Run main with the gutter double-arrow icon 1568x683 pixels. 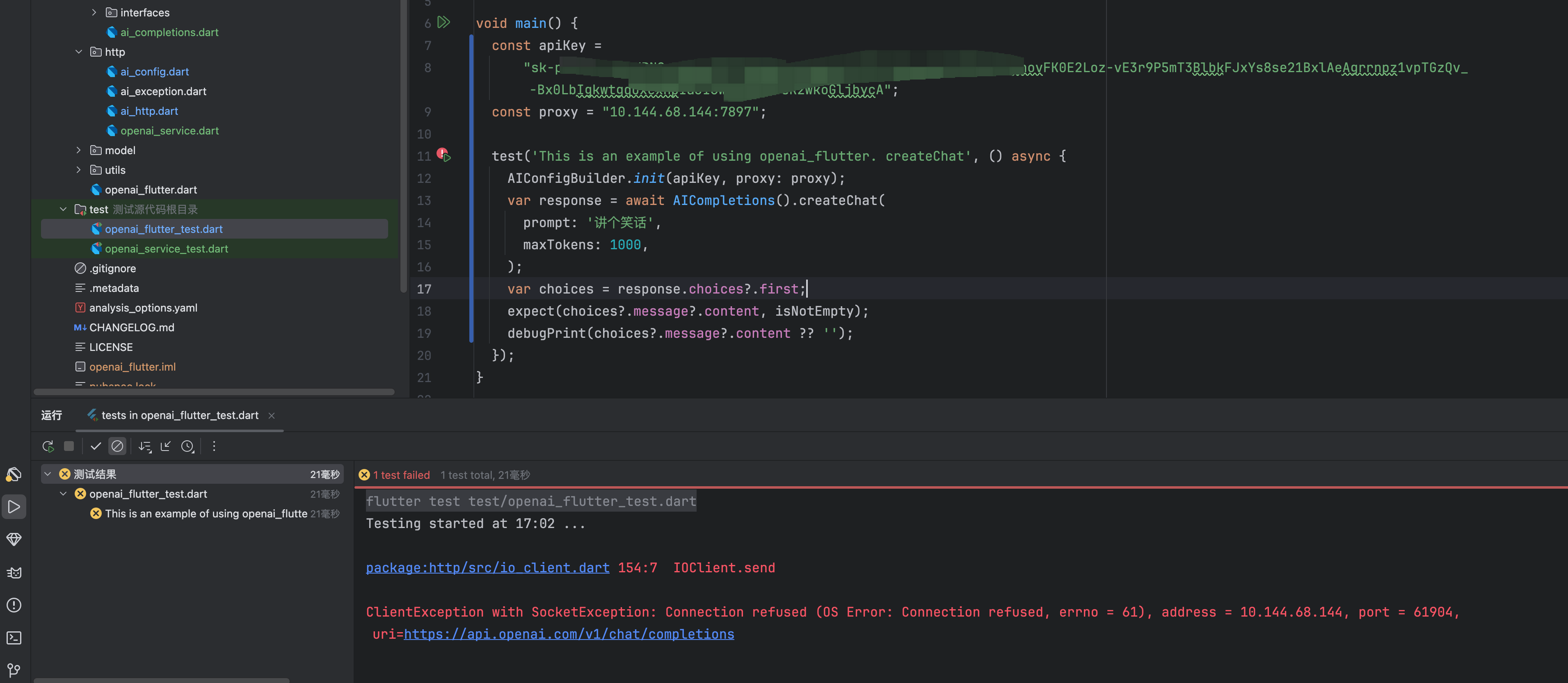pyautogui.click(x=444, y=23)
